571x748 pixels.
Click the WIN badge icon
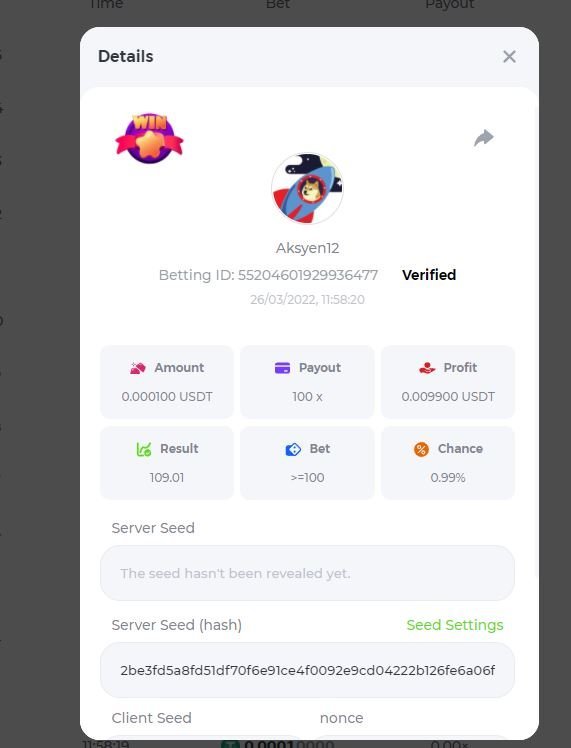149,138
